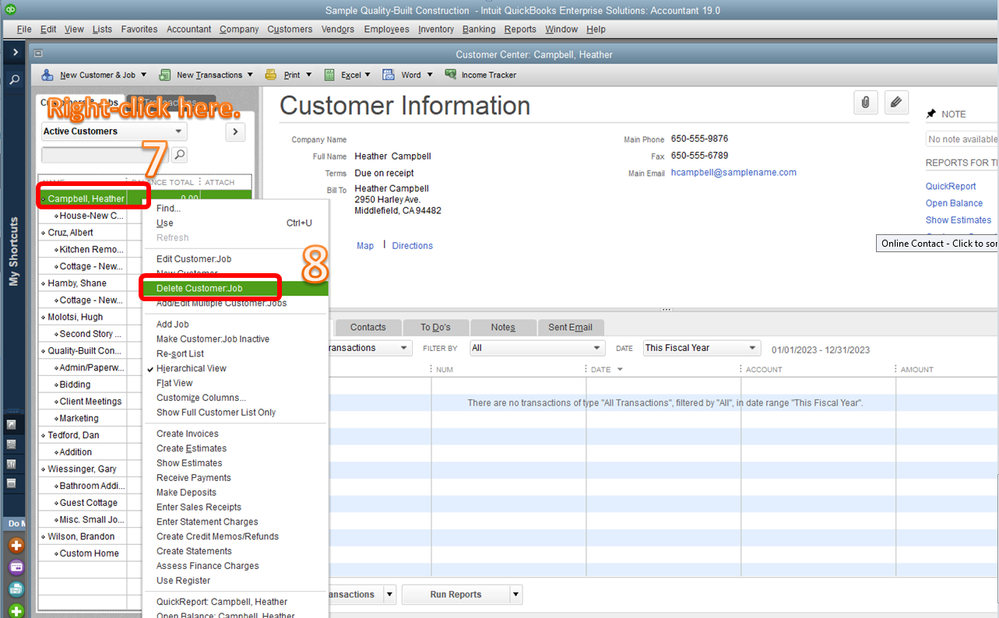Open New Transactions dropdown arrow

tap(250, 75)
